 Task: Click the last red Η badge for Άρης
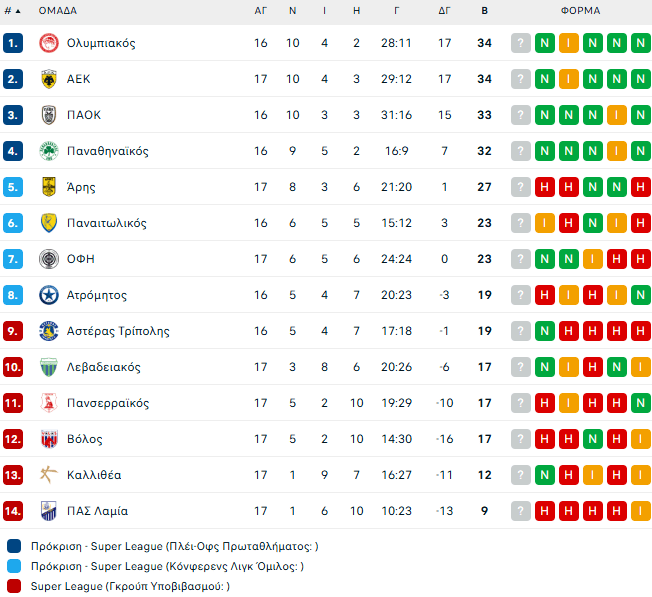click(641, 187)
